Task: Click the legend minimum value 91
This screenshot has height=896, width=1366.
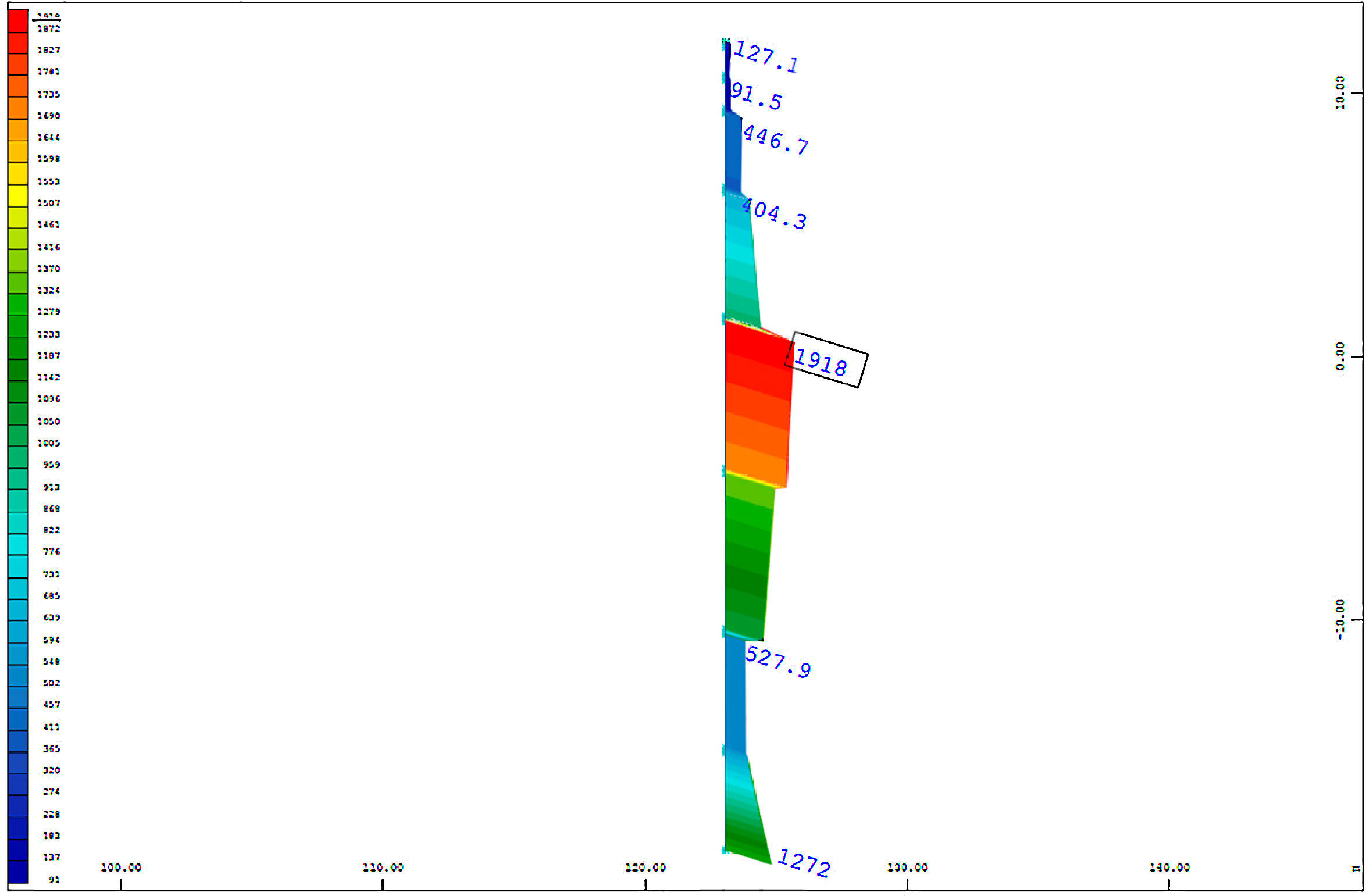Action: (x=54, y=880)
